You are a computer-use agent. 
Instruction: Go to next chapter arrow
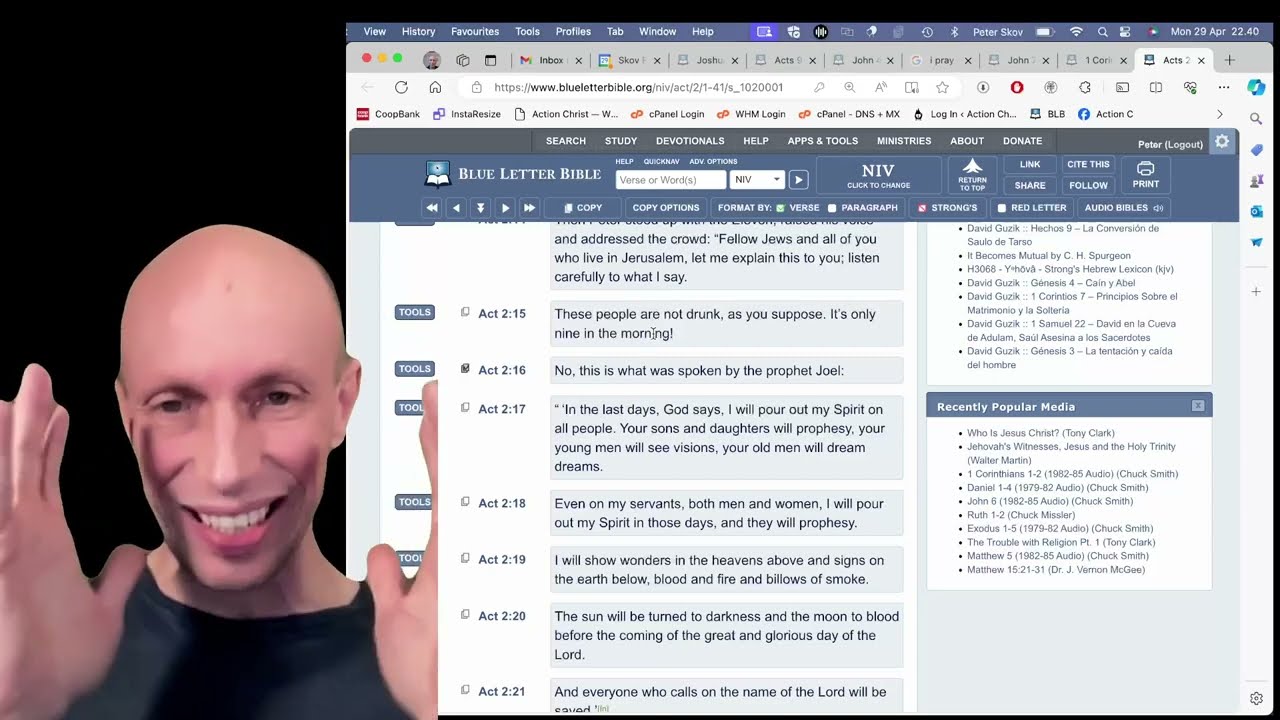pos(505,208)
